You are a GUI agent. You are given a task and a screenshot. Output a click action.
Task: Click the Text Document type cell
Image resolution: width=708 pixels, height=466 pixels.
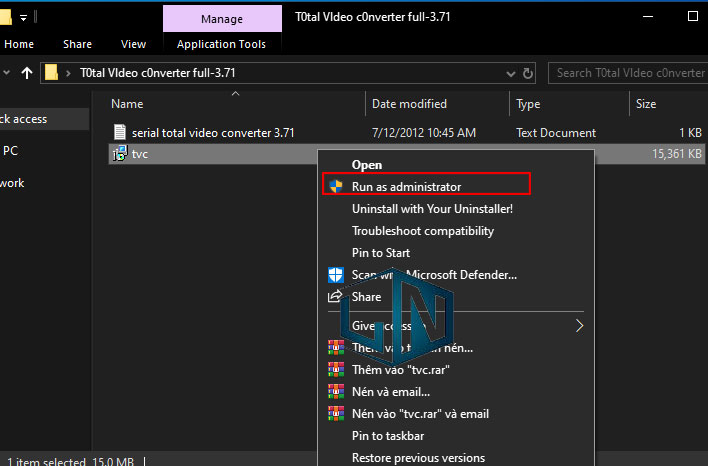[x=556, y=133]
